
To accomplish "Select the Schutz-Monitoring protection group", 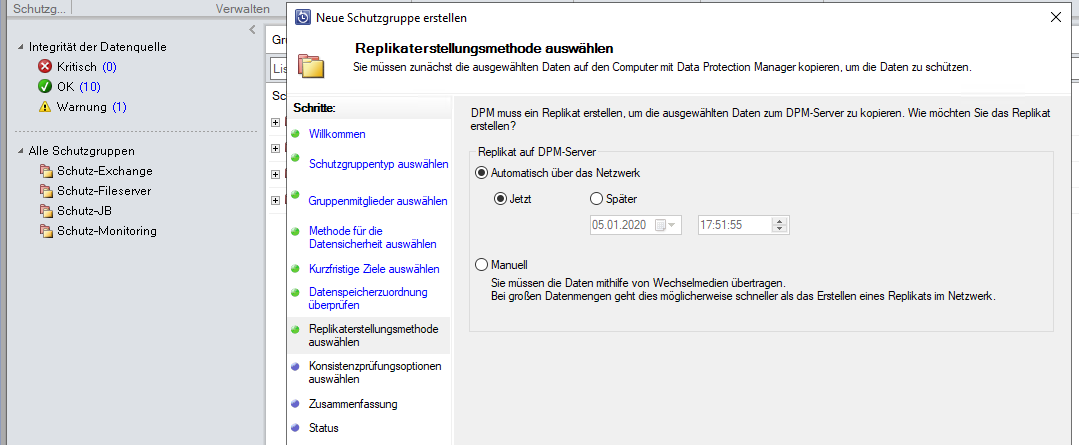I will click(107, 230).
